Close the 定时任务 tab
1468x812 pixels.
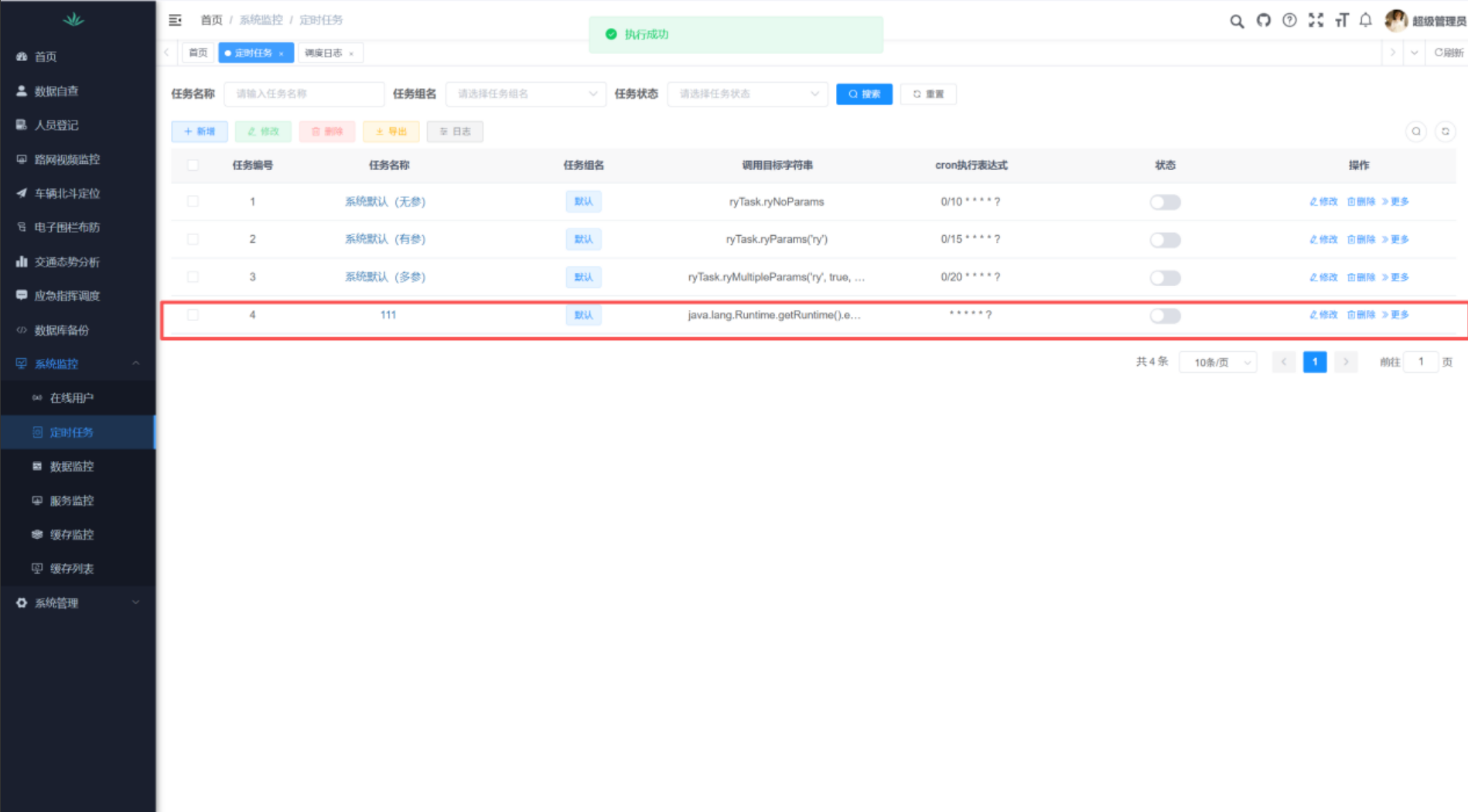click(282, 53)
